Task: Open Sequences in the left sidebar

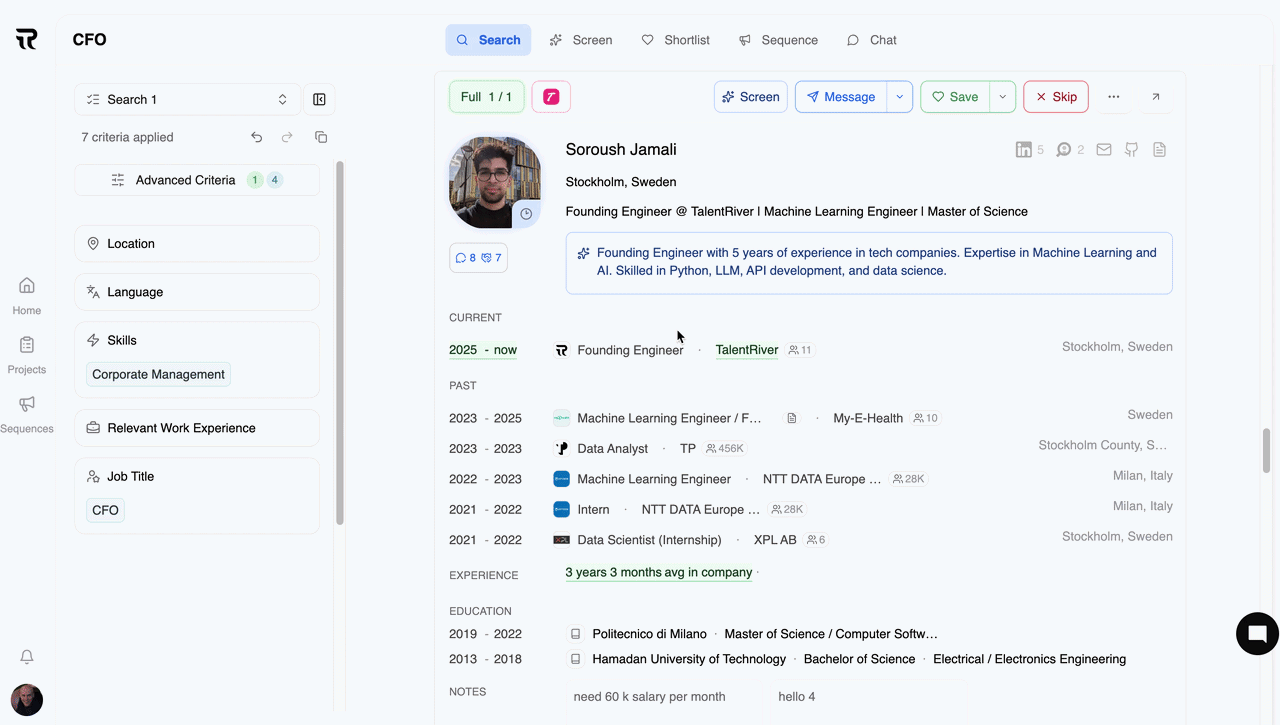Action: (27, 413)
